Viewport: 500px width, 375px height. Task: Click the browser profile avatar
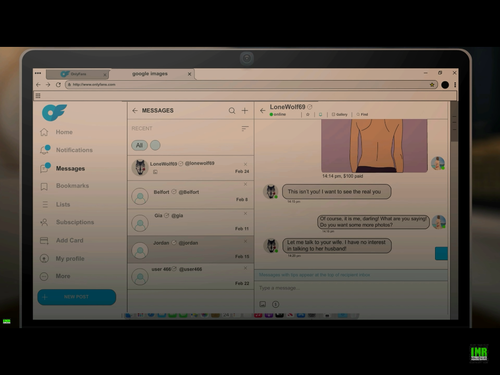coord(445,85)
